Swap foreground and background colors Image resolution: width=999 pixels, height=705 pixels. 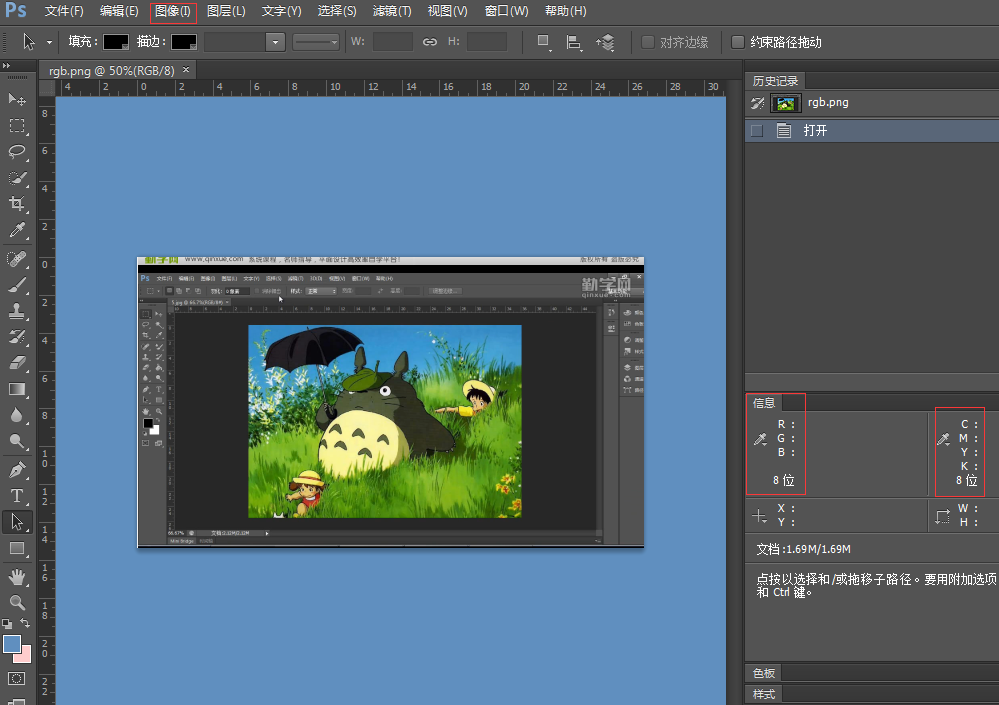coord(25,623)
